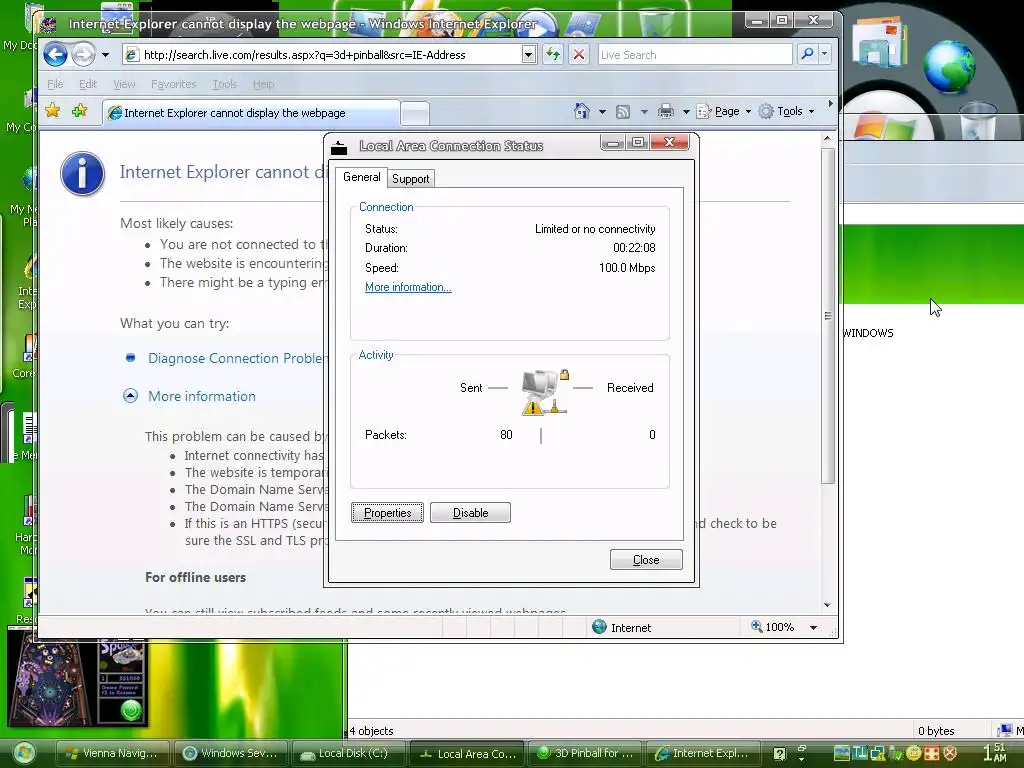This screenshot has height=768, width=1024.
Task: Open the Favorites menu
Action: coord(173,84)
